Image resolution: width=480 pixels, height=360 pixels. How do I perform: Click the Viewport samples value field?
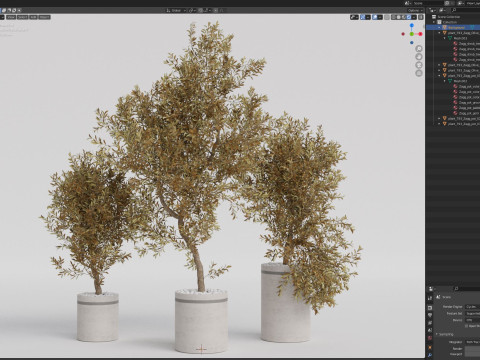click(x=473, y=354)
